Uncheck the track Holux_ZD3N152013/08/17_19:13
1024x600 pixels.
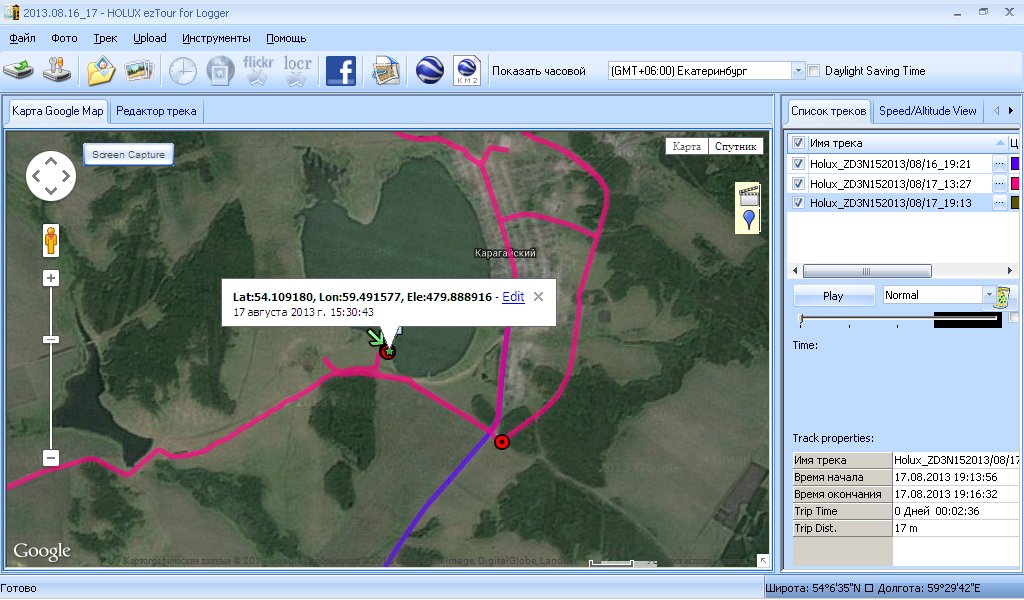click(798, 203)
